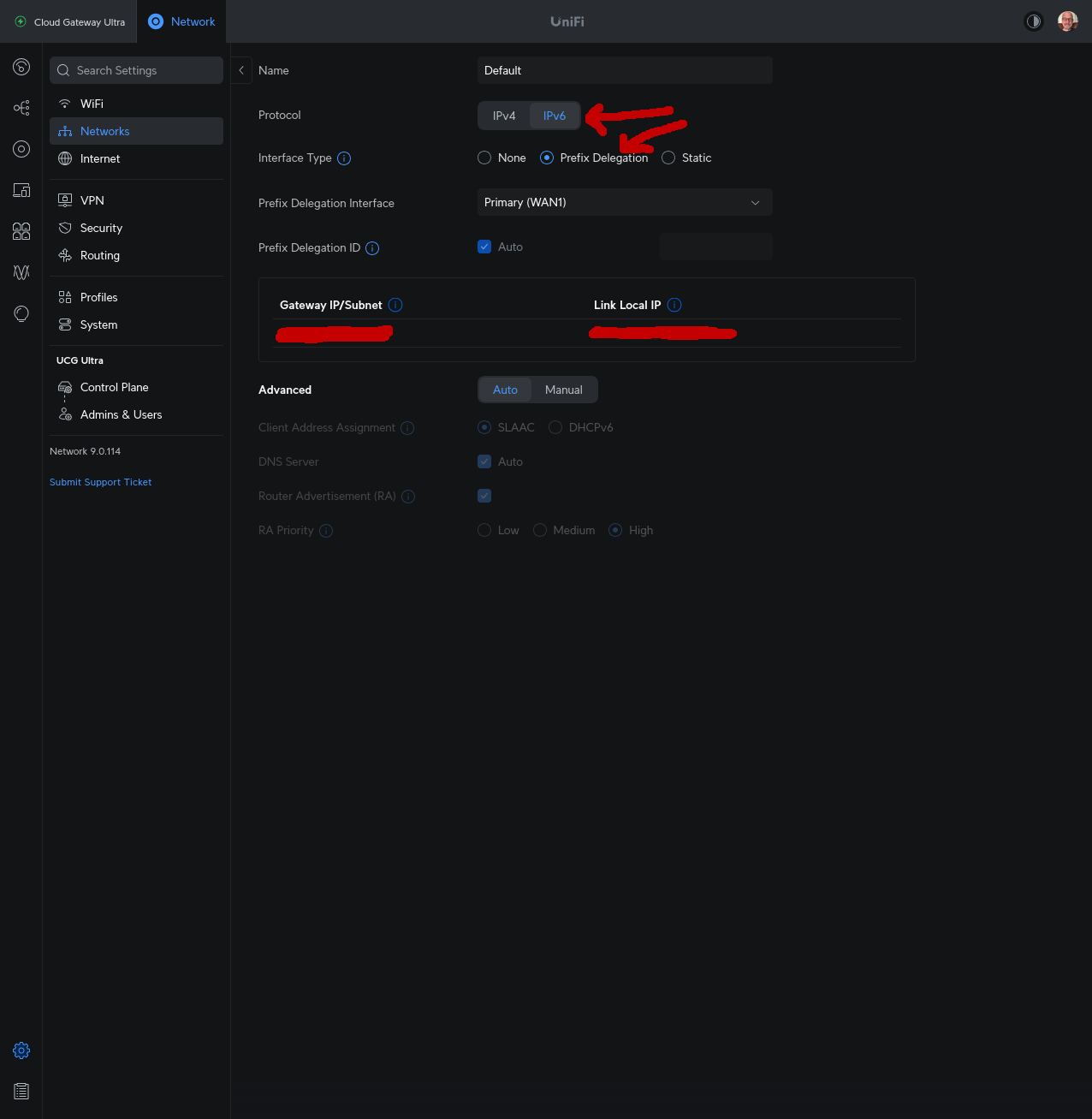Open System settings
Viewport: 1092px width, 1119px height.
[136, 324]
